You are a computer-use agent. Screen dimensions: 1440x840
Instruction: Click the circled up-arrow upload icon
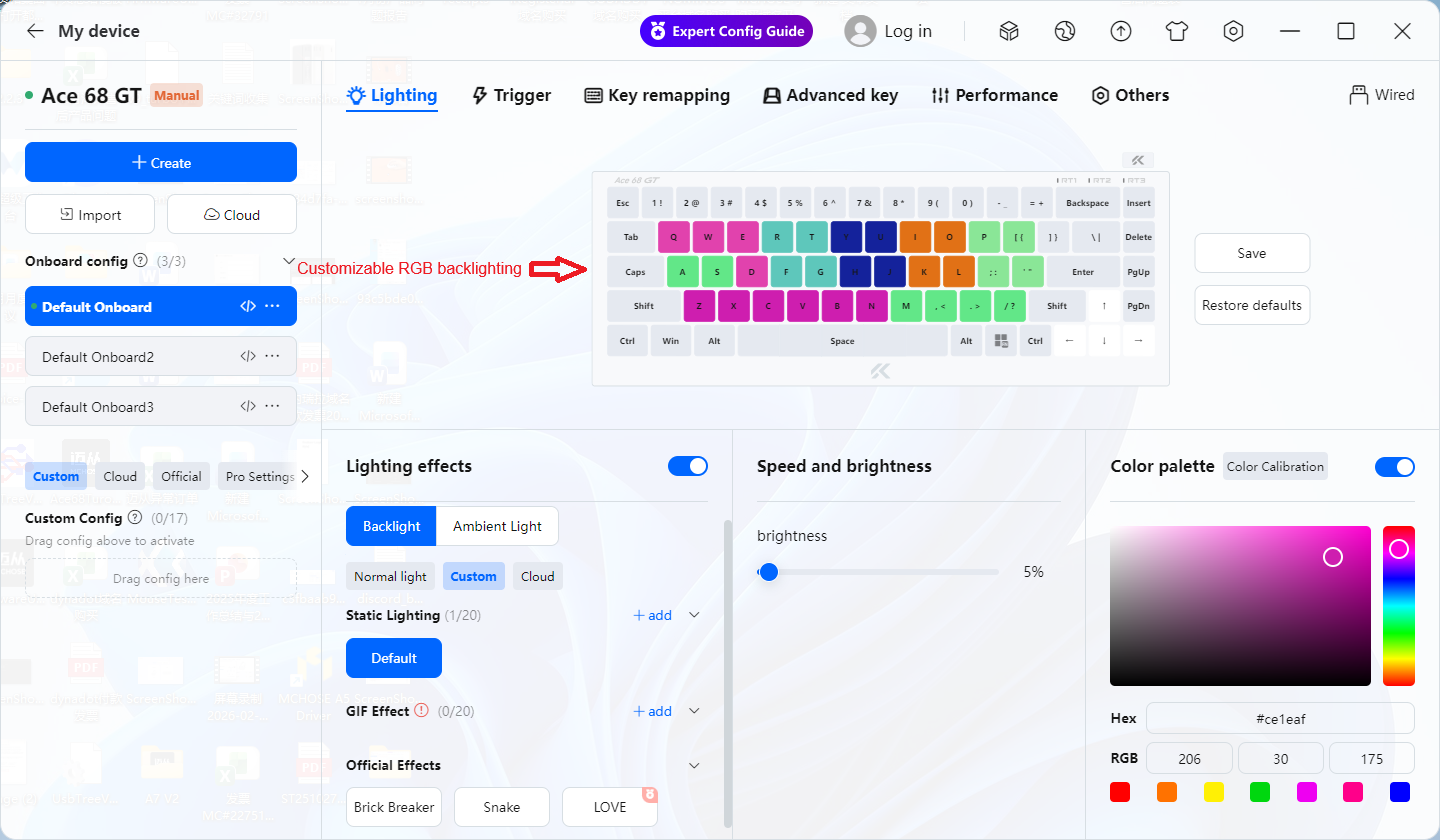(x=1121, y=31)
